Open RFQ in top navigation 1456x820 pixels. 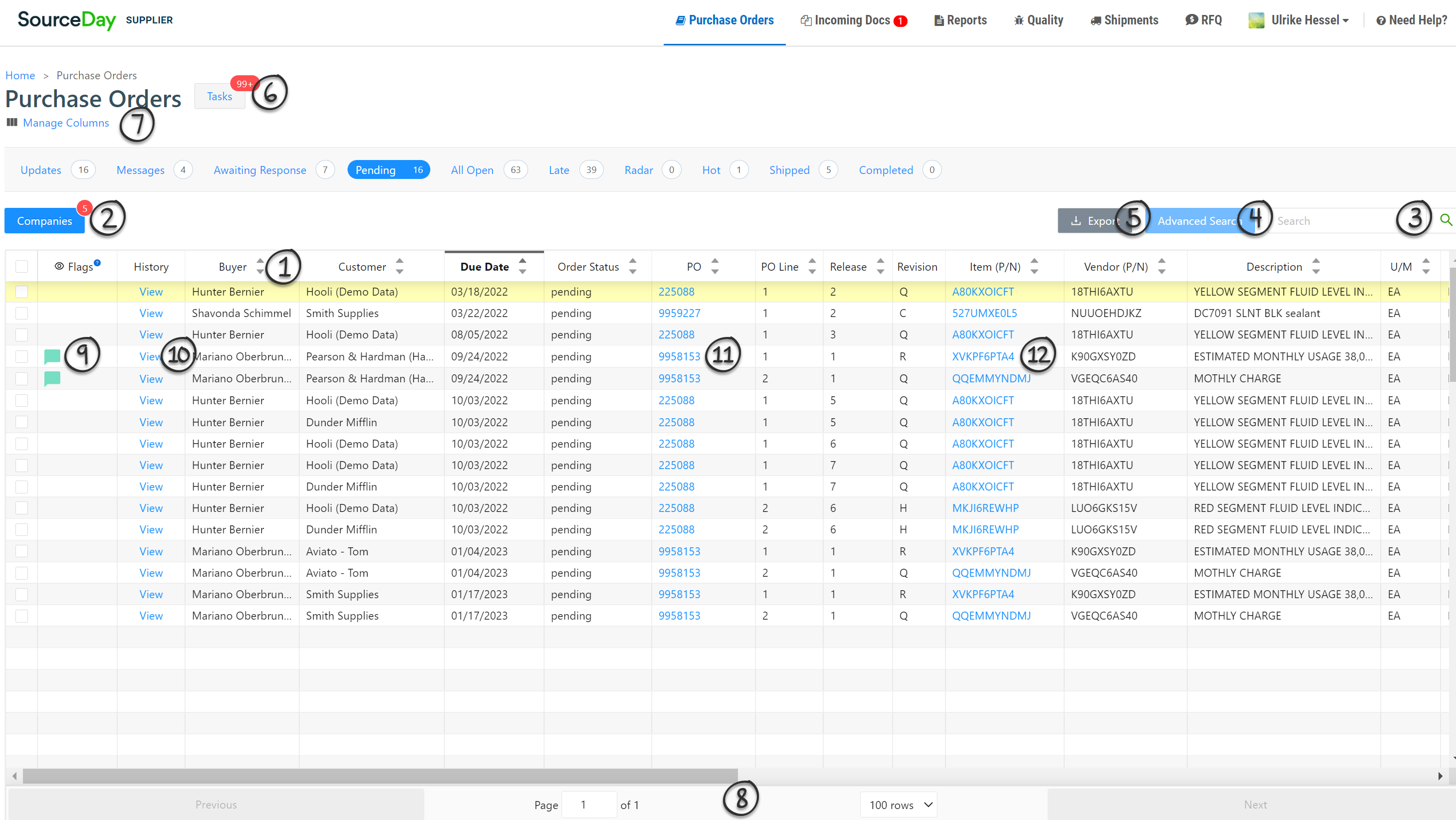point(1204,20)
